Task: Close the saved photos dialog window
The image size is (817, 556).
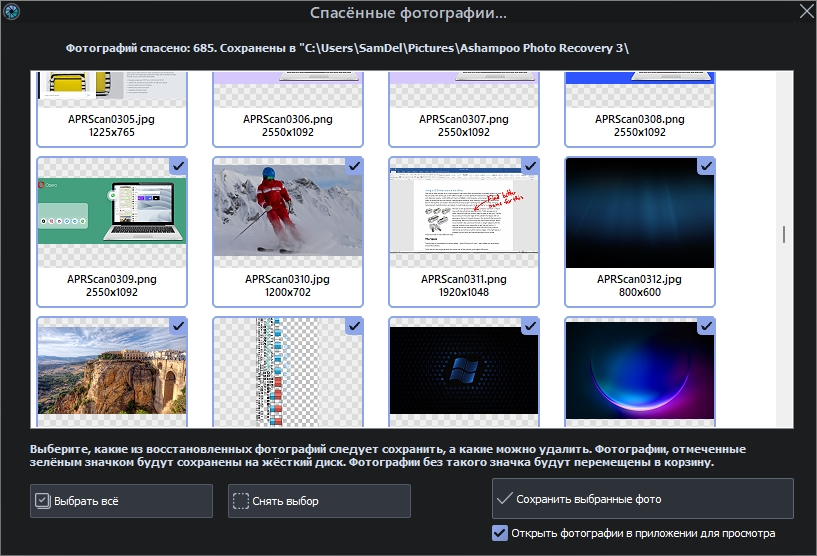Action: click(805, 12)
